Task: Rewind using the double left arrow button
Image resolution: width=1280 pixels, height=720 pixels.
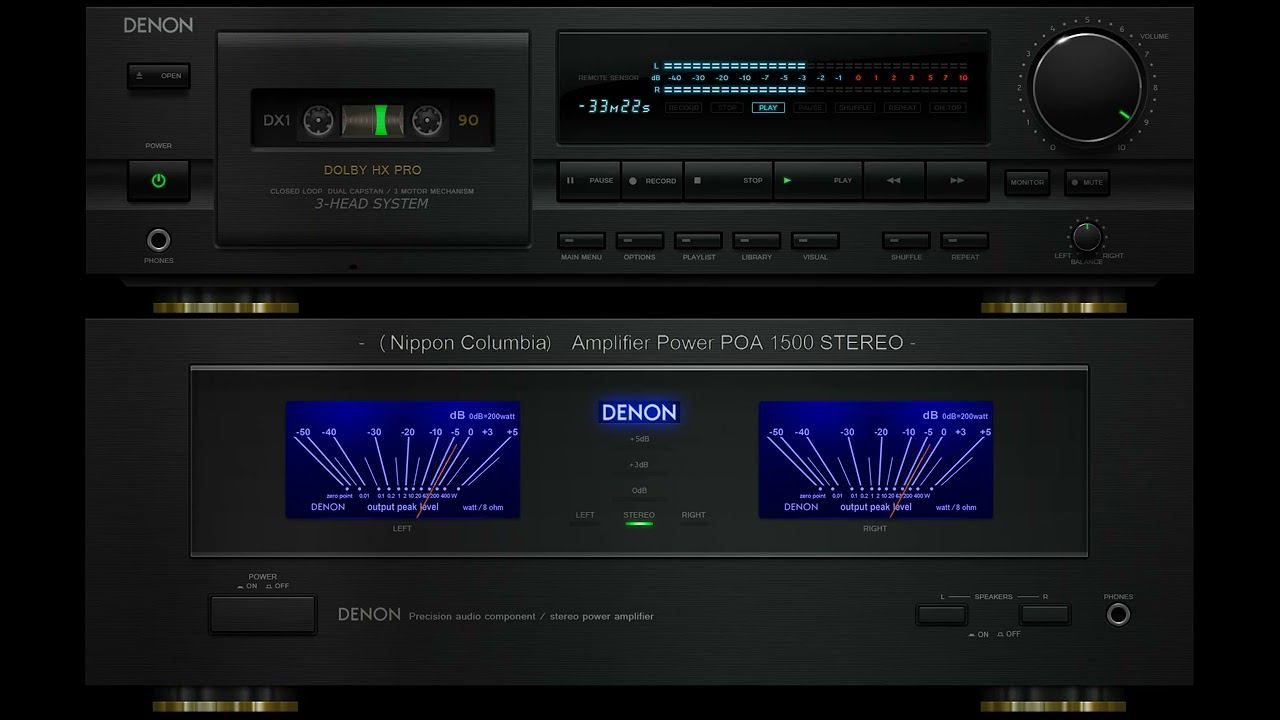Action: click(894, 181)
